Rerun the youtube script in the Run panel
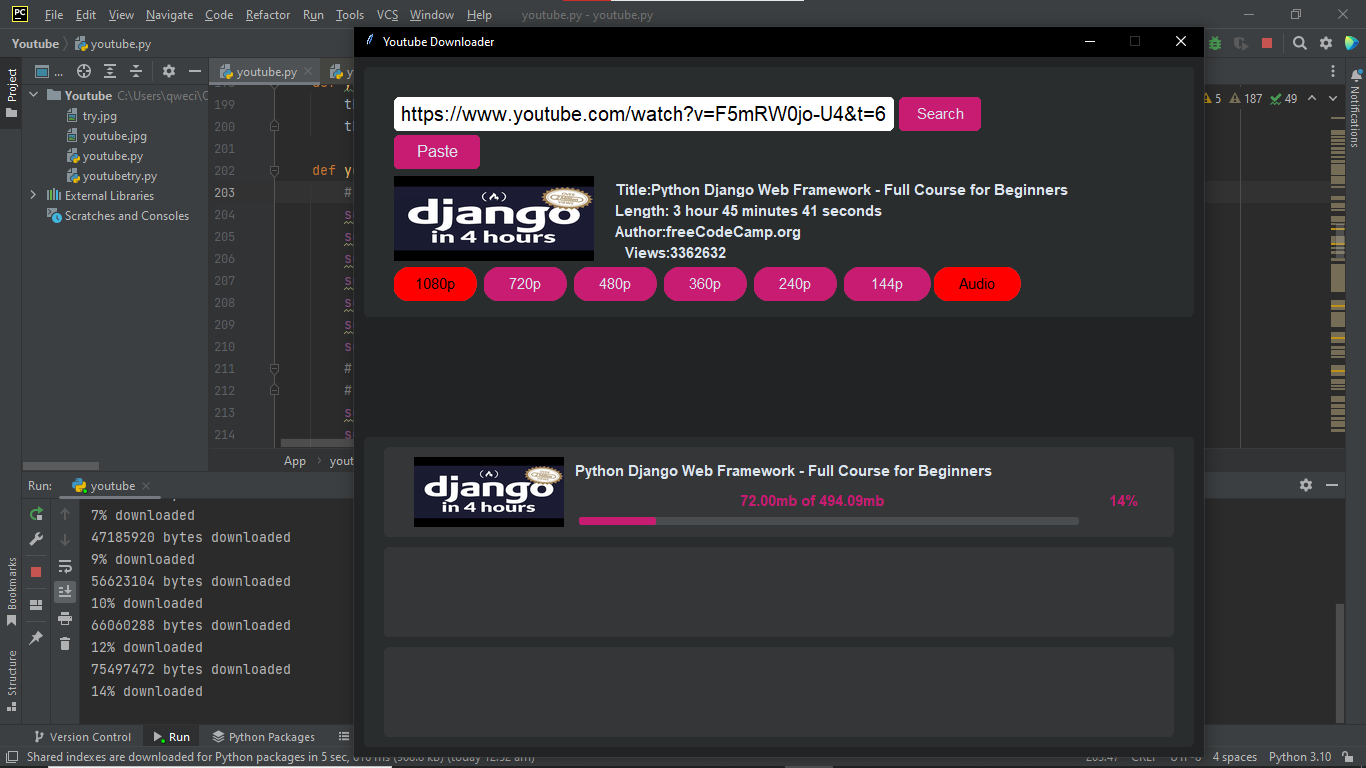 point(36,514)
